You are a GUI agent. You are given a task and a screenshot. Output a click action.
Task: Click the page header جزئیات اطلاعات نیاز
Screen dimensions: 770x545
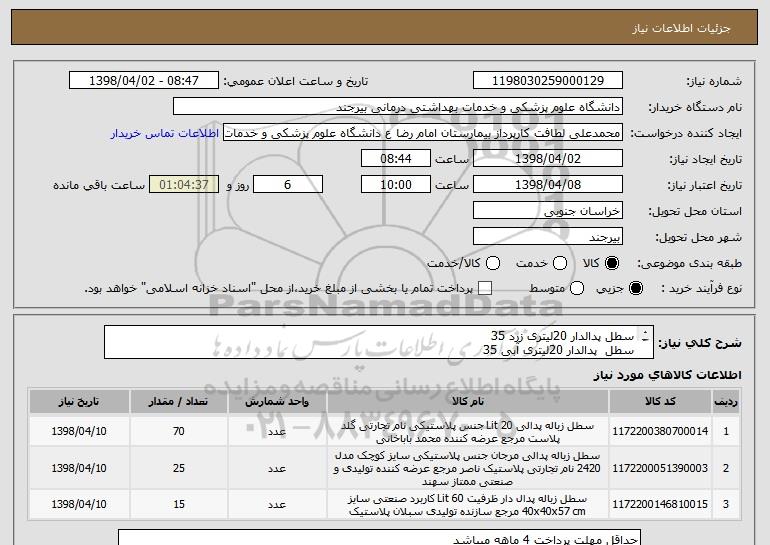682,28
